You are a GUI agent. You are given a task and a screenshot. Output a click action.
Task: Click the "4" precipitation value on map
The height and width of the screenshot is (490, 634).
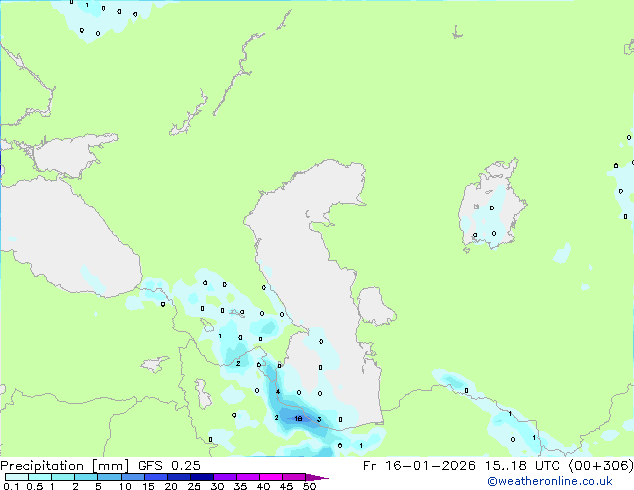point(278,391)
